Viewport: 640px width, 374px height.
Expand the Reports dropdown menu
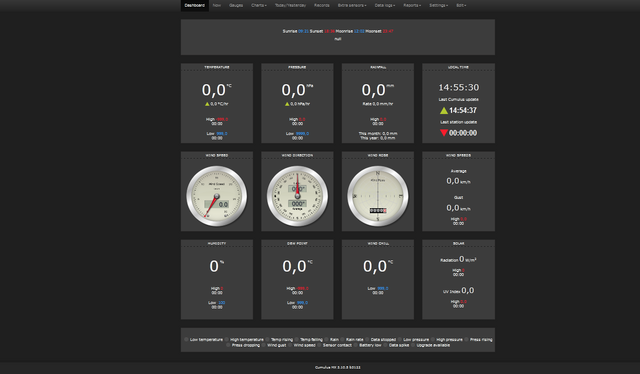(x=412, y=5)
